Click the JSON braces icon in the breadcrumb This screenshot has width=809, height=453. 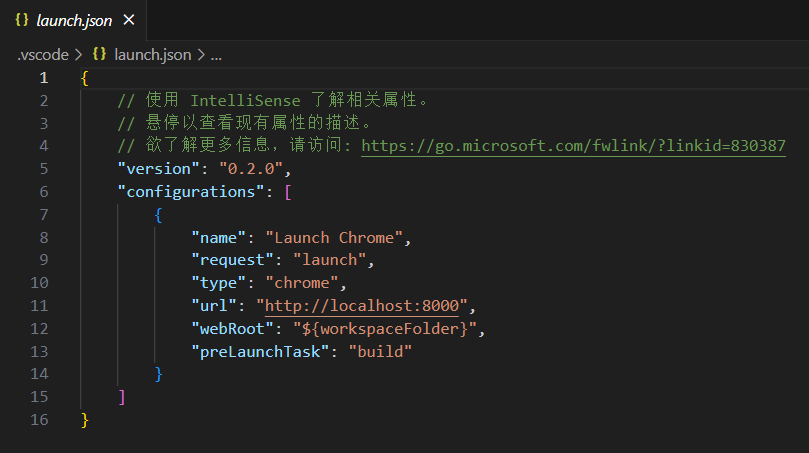point(99,55)
